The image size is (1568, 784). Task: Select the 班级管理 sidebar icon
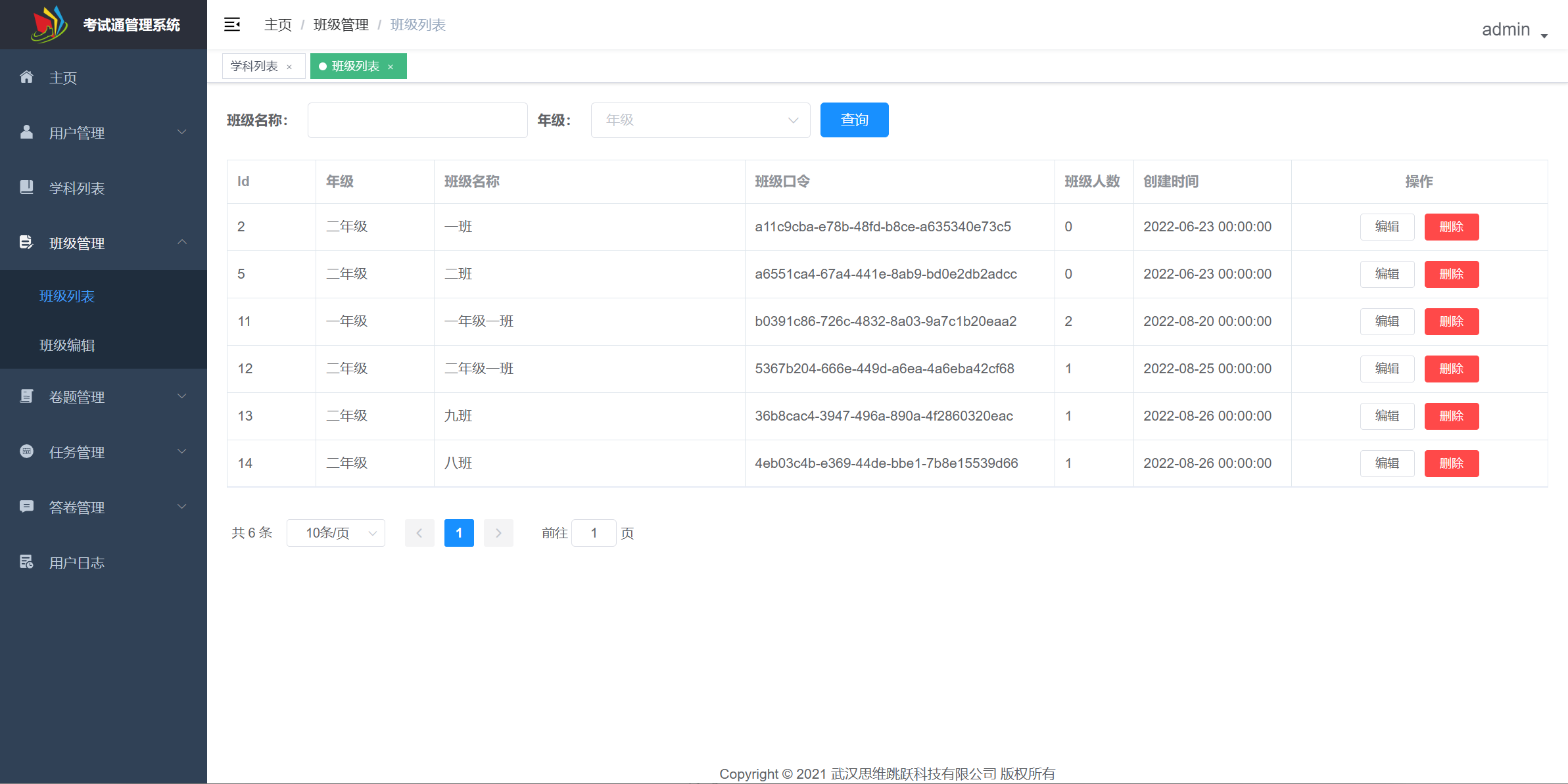click(x=26, y=242)
